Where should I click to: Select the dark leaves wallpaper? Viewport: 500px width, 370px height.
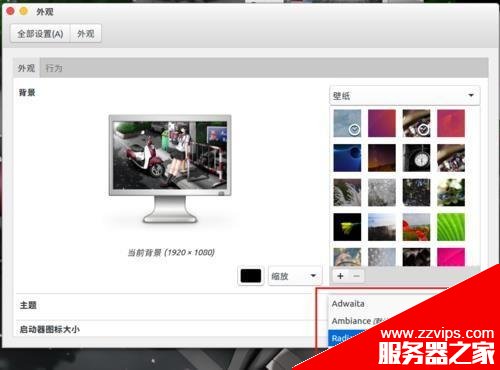point(416,193)
